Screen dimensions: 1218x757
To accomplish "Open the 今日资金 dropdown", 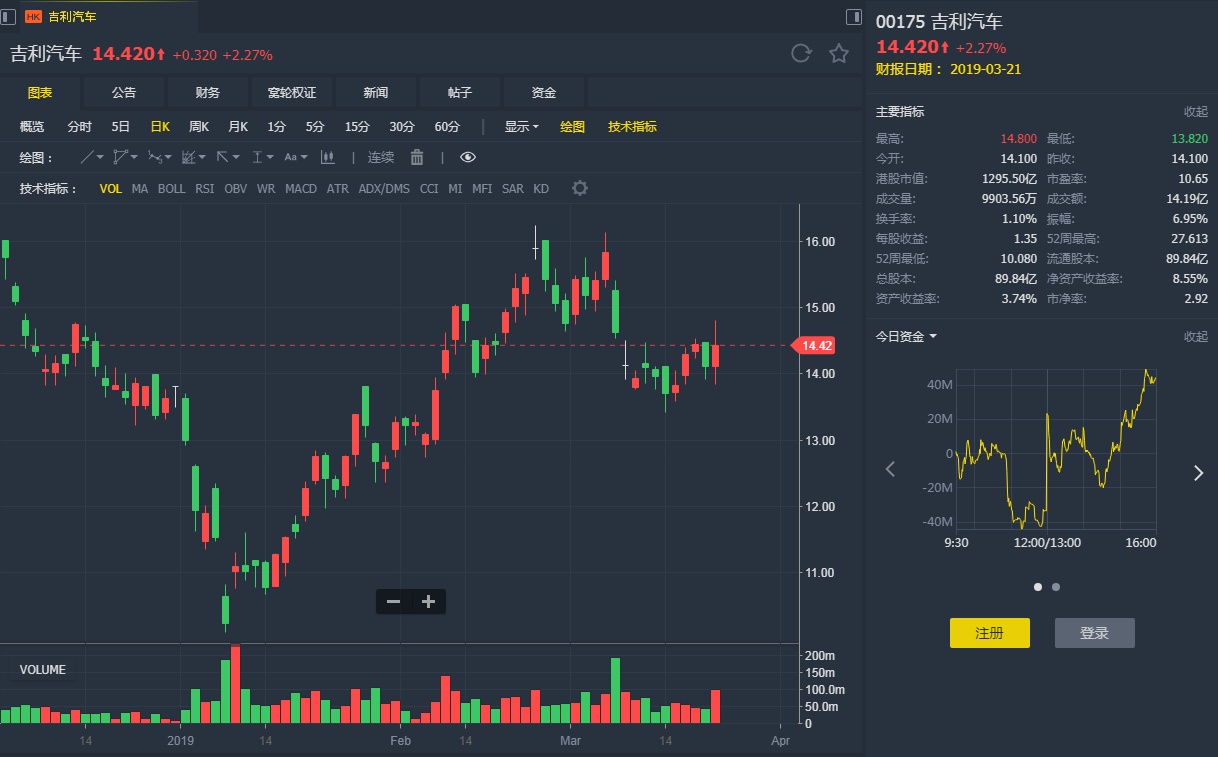I will pyautogui.click(x=906, y=337).
